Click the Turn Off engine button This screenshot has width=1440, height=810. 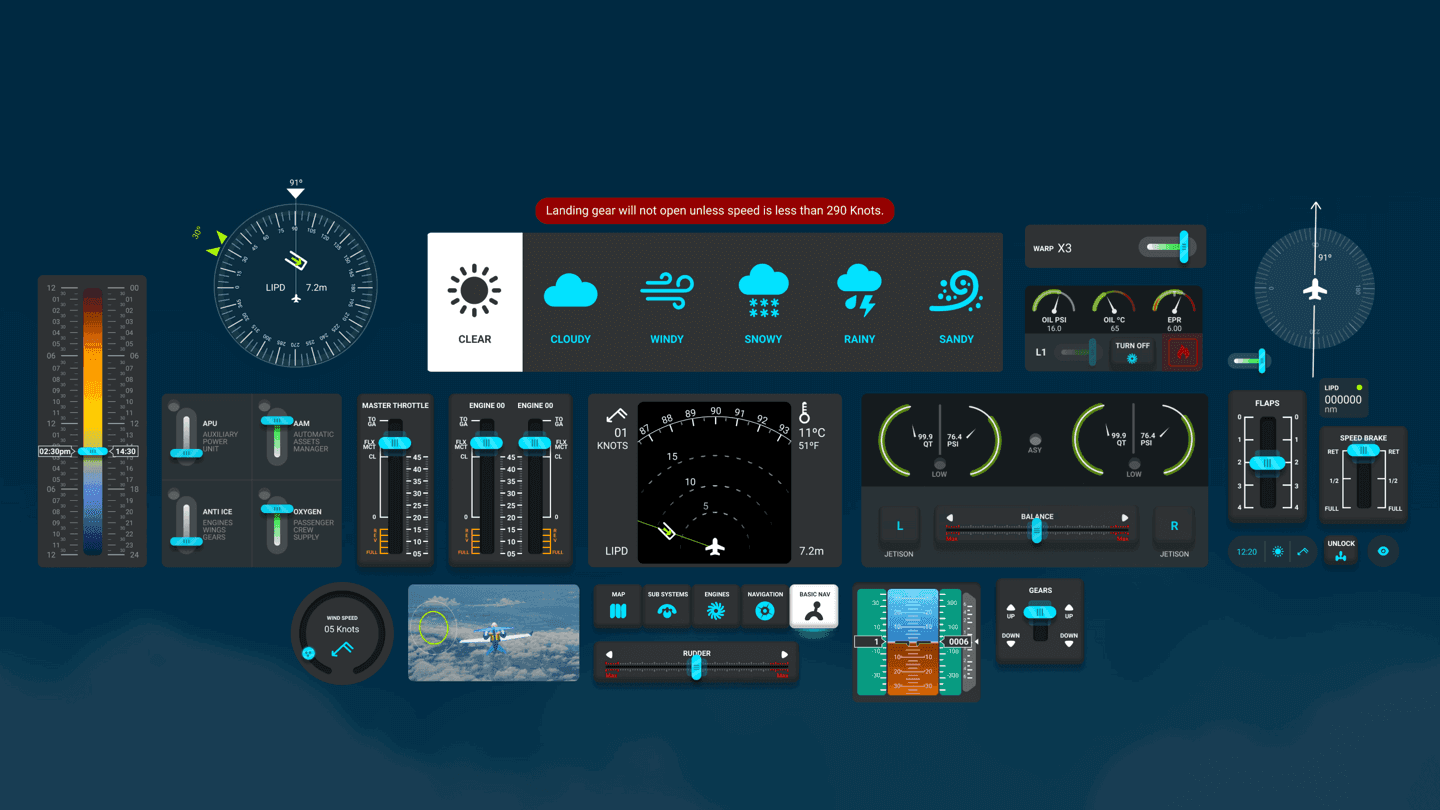(x=1132, y=352)
